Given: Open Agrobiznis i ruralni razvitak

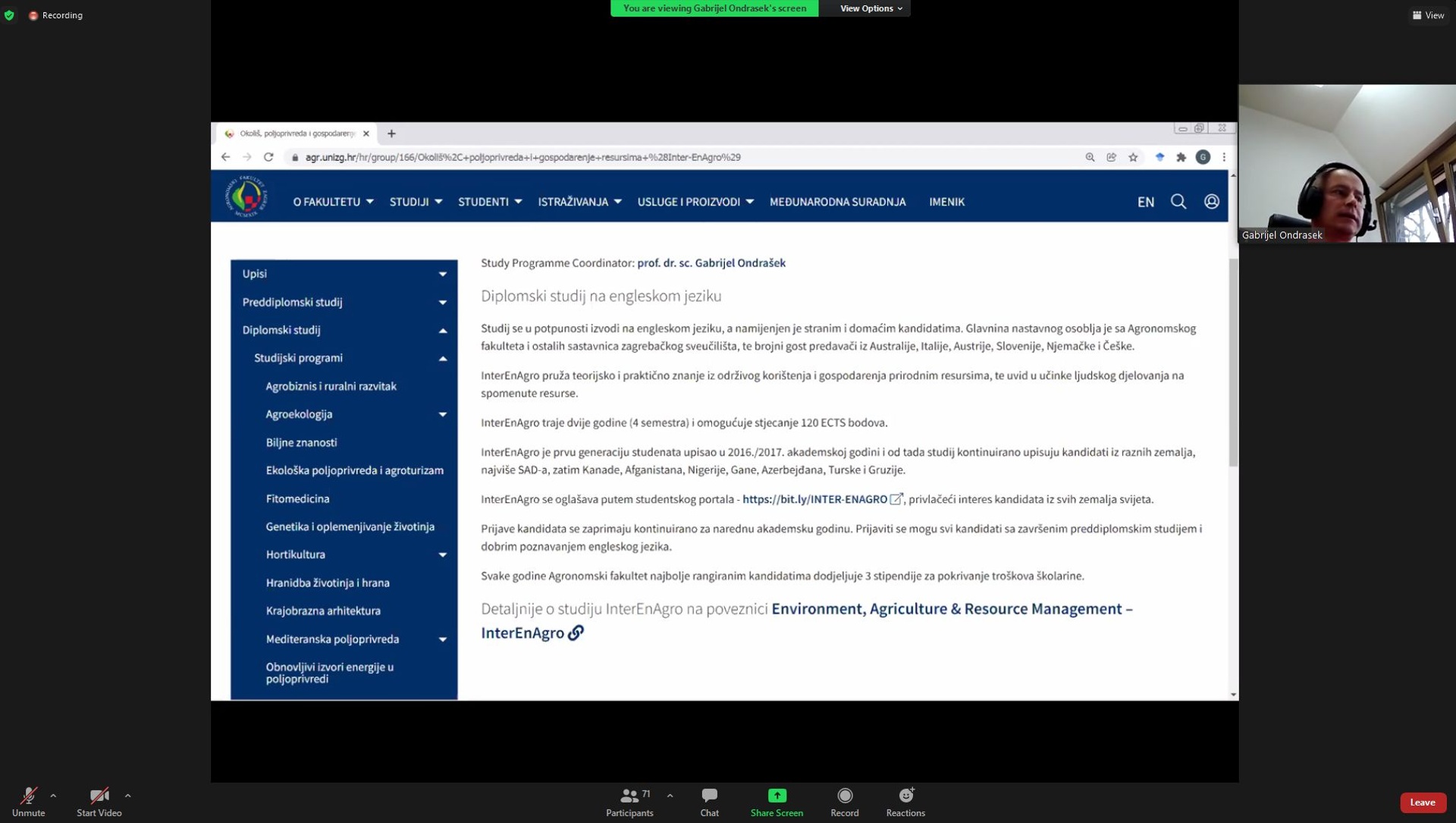Looking at the screenshot, I should click(331, 386).
